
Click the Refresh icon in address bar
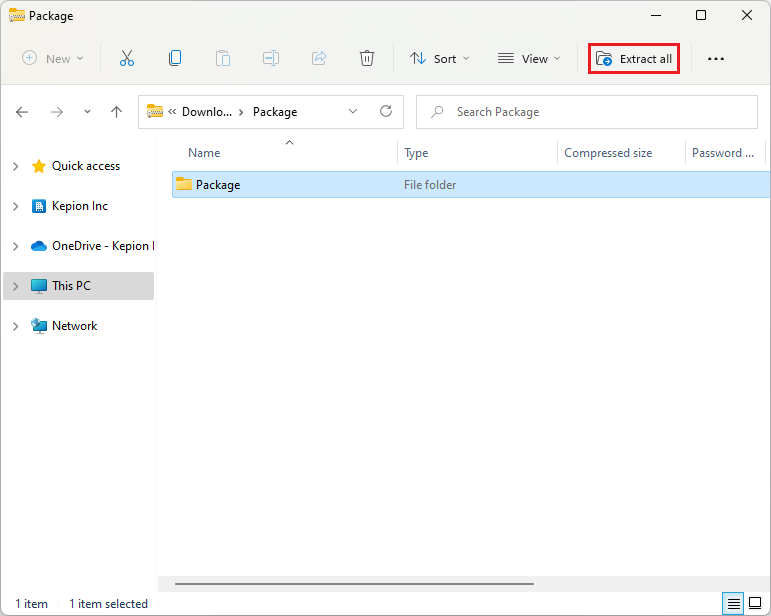tap(386, 112)
